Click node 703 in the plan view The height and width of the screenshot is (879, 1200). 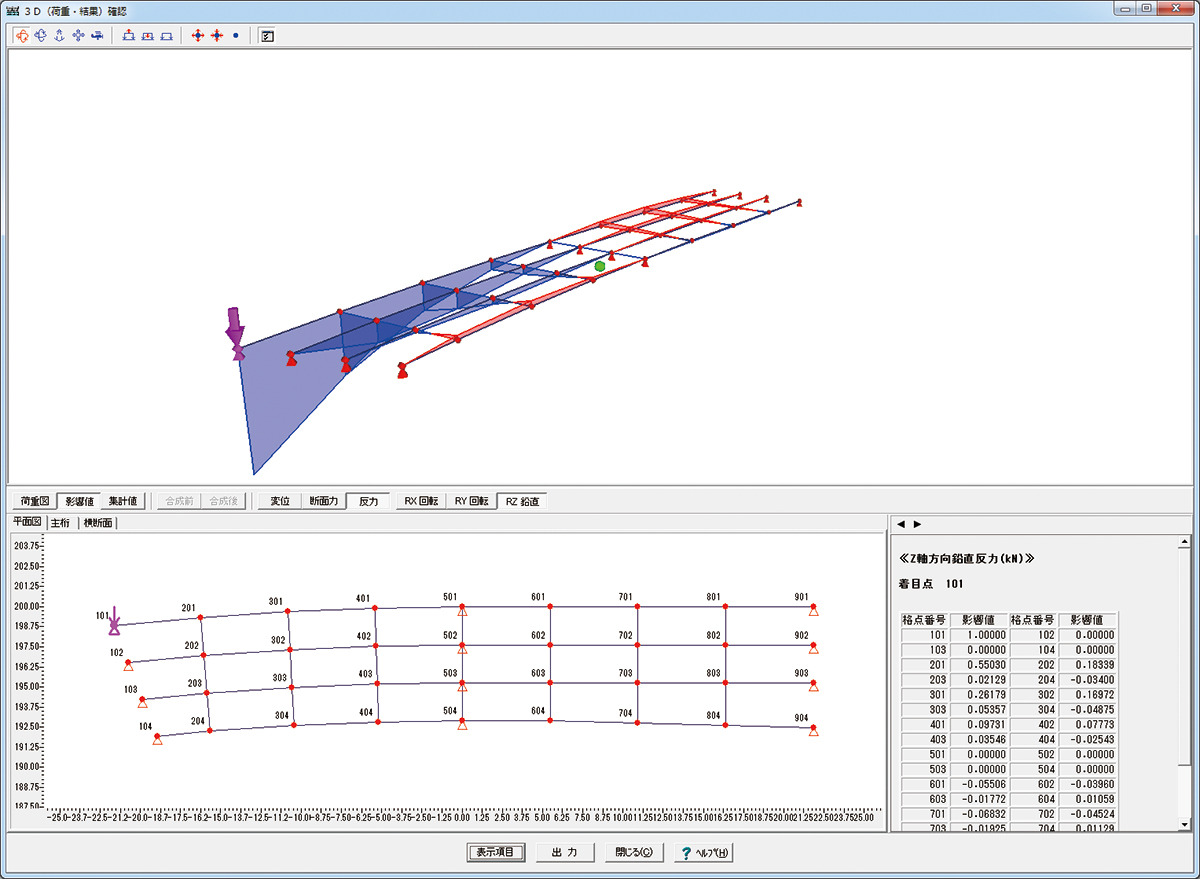tap(638, 684)
